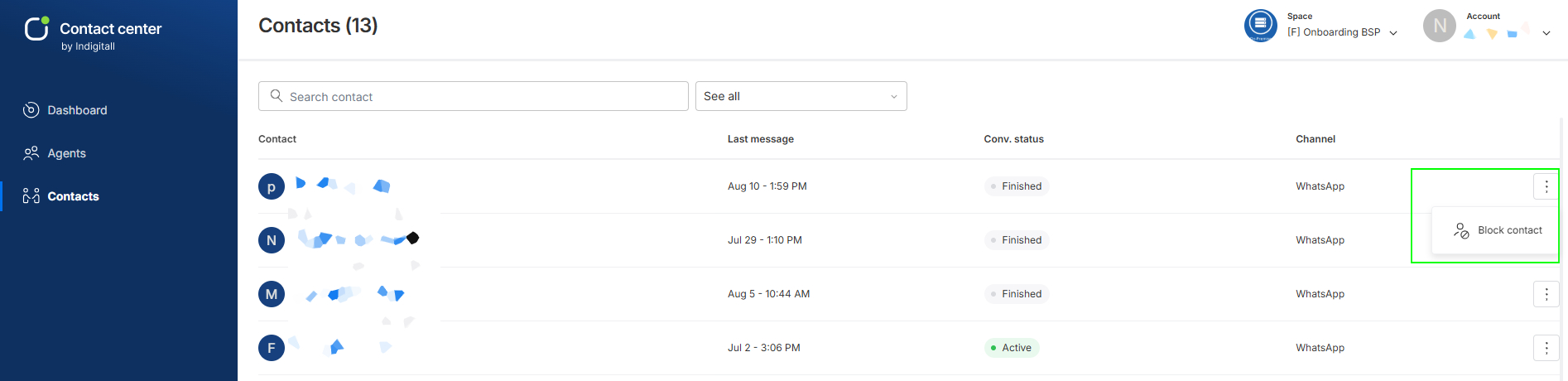Click the Active status badge
This screenshot has height=381, width=1568.
click(x=1012, y=348)
